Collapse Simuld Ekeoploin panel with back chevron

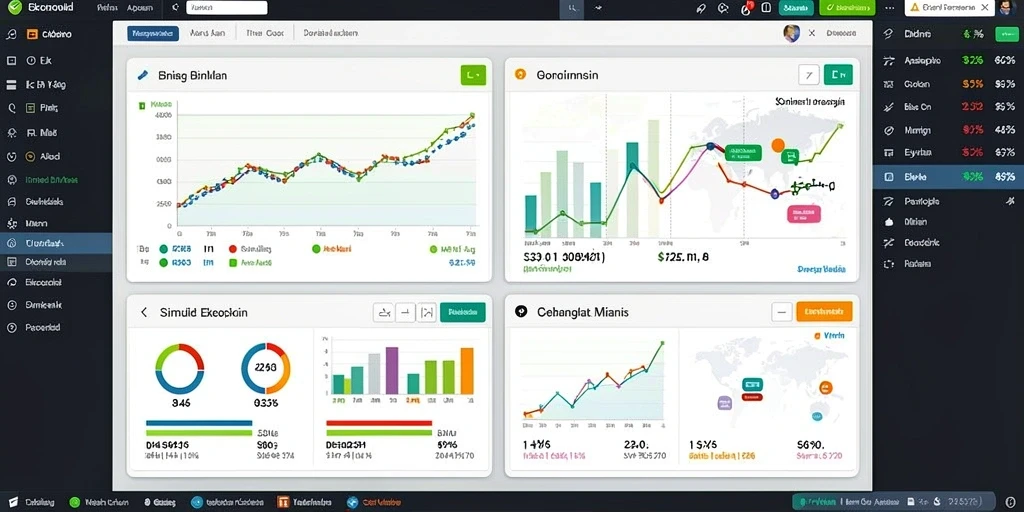144,312
